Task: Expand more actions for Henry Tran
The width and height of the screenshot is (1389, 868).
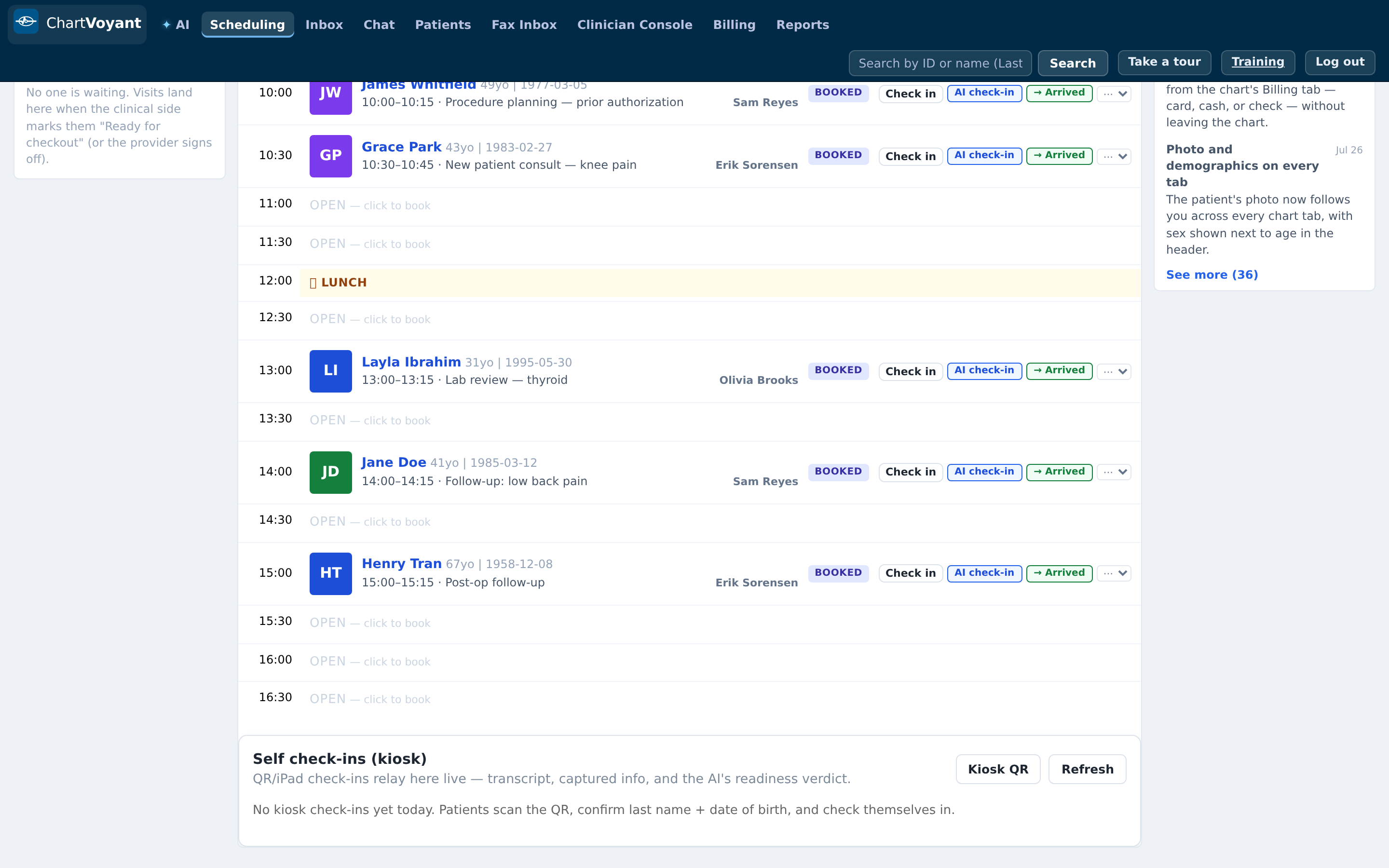Action: 1114,573
